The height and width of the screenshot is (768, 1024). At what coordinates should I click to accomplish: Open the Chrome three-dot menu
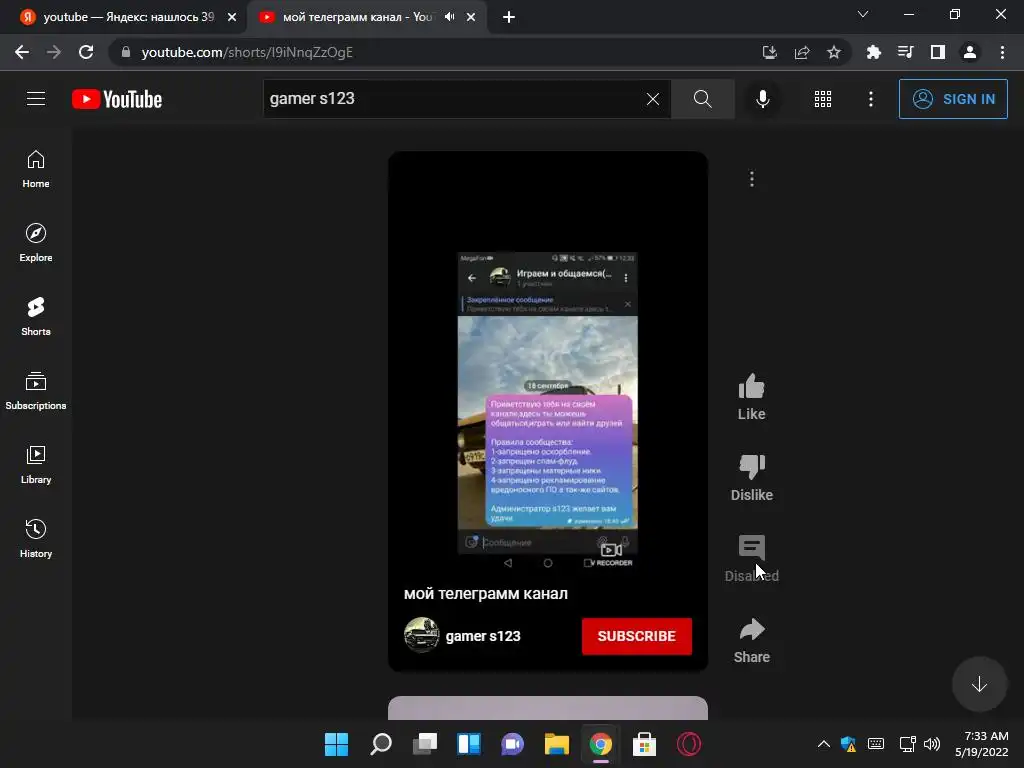tap(1002, 52)
